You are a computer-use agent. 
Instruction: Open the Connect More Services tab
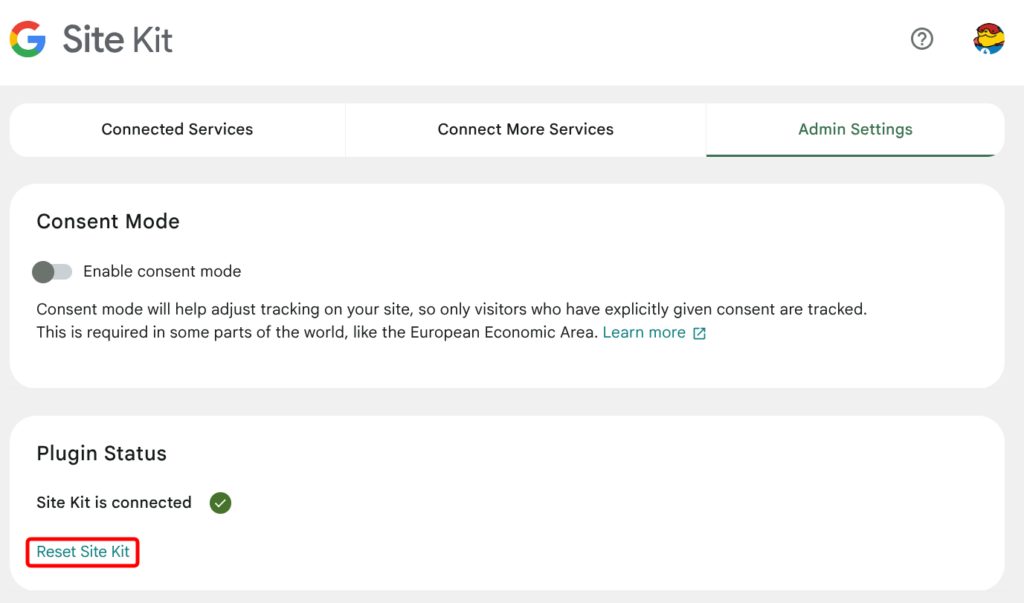click(525, 130)
